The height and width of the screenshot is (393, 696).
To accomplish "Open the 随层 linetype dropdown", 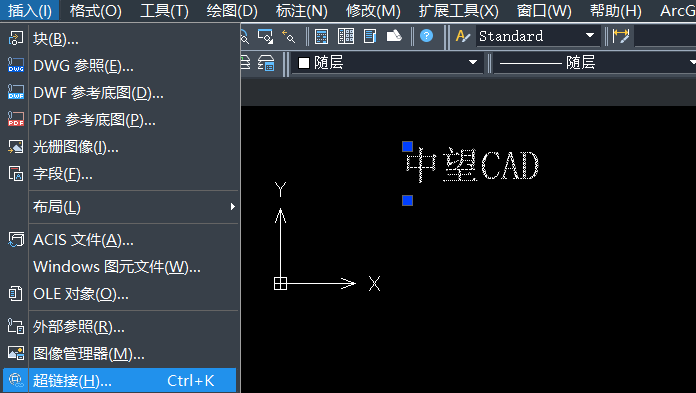I will point(595,63).
